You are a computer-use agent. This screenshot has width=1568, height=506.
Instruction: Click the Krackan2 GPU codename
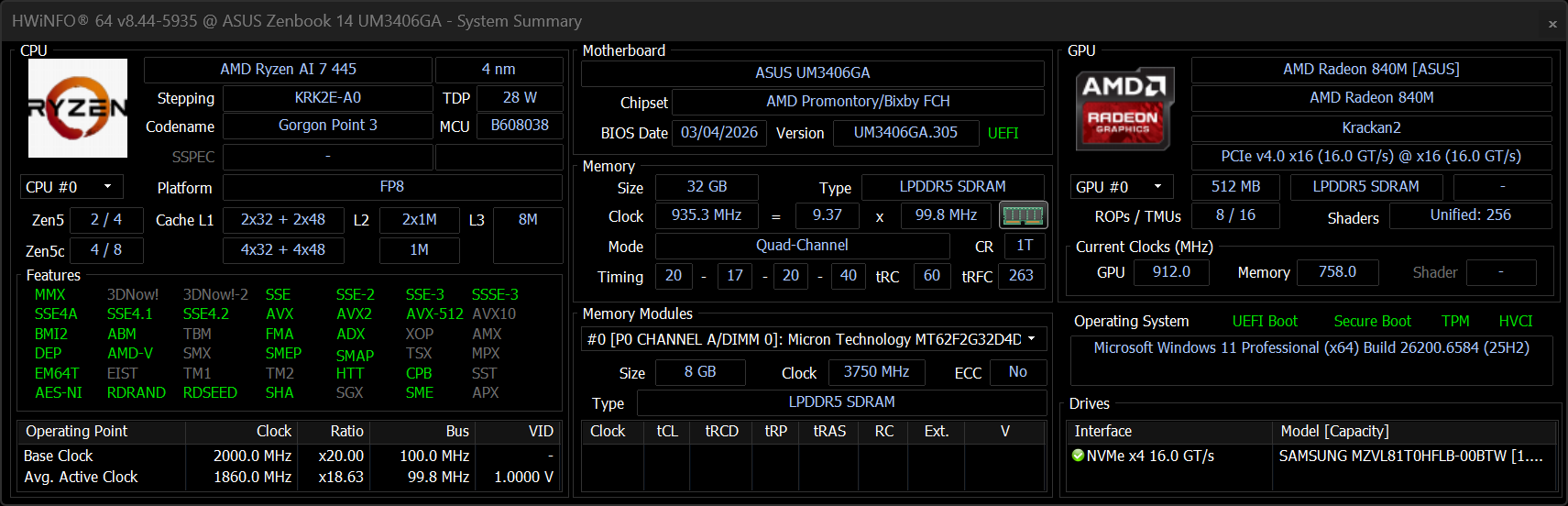[x=1371, y=128]
